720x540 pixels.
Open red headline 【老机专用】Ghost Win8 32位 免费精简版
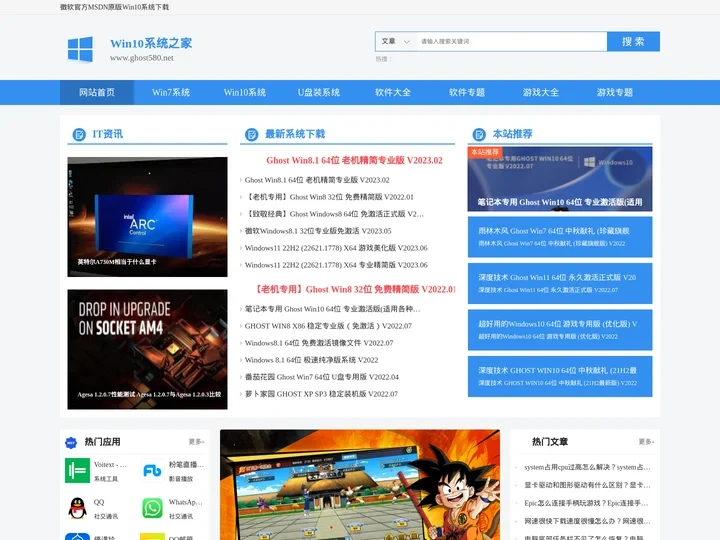354,289
